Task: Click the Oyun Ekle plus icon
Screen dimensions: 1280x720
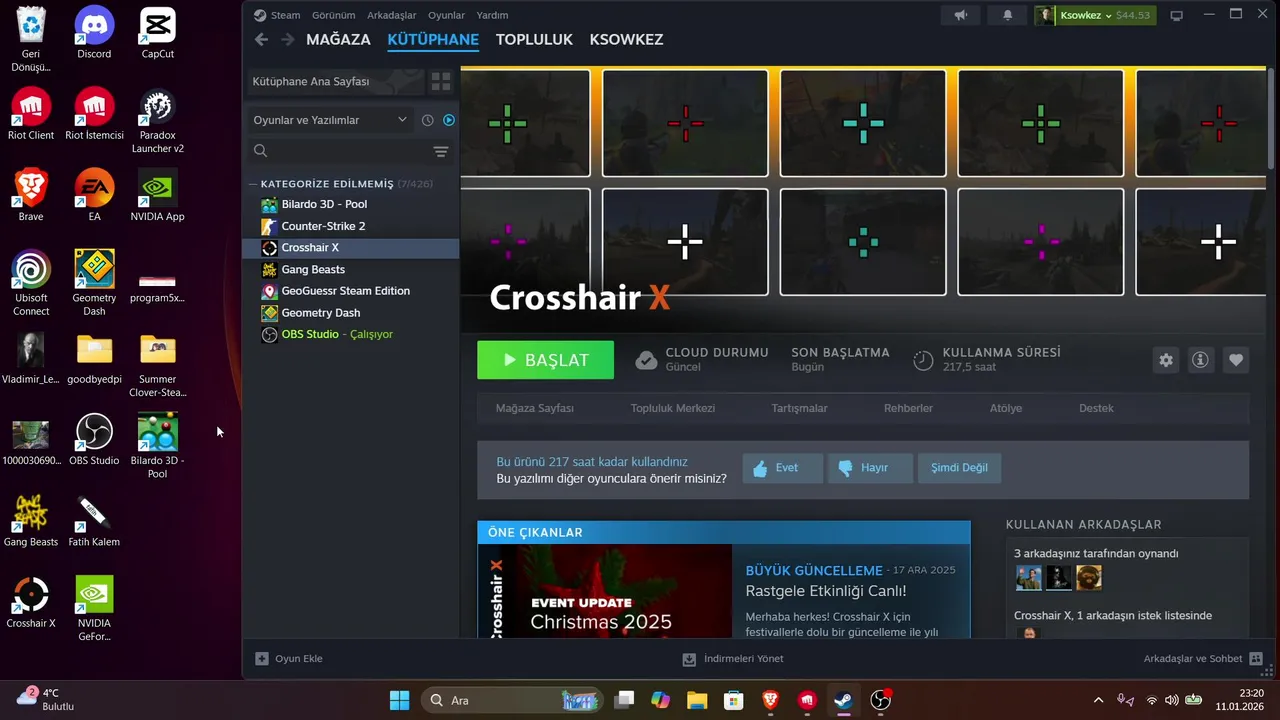Action: [x=262, y=659]
